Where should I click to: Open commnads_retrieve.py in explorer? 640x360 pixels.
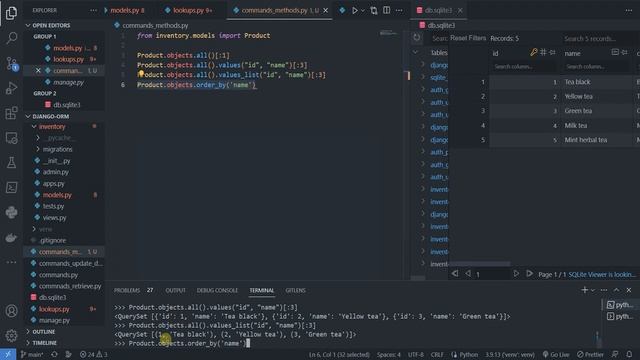coord(70,286)
